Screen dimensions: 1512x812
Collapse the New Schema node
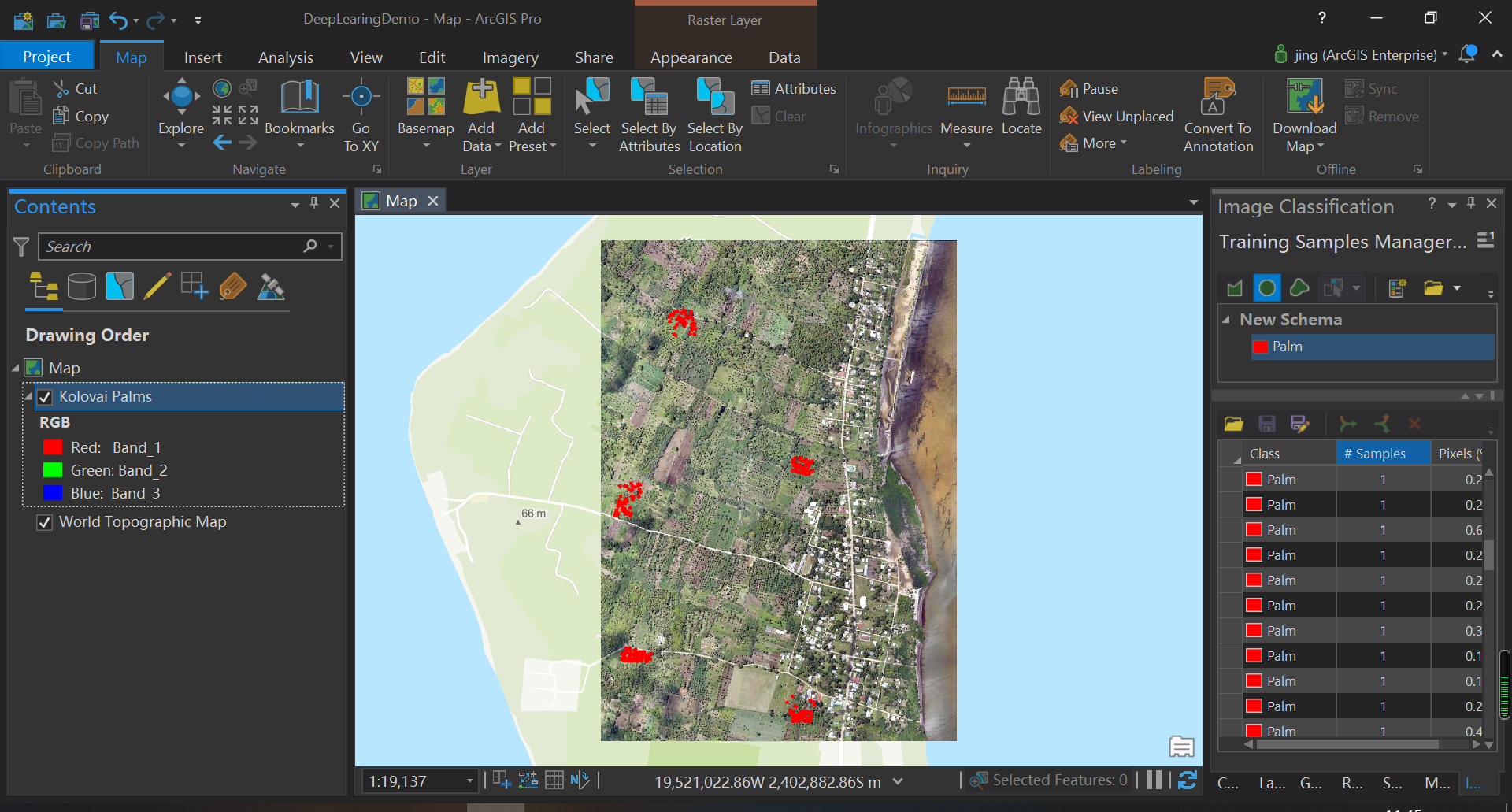click(x=1226, y=320)
